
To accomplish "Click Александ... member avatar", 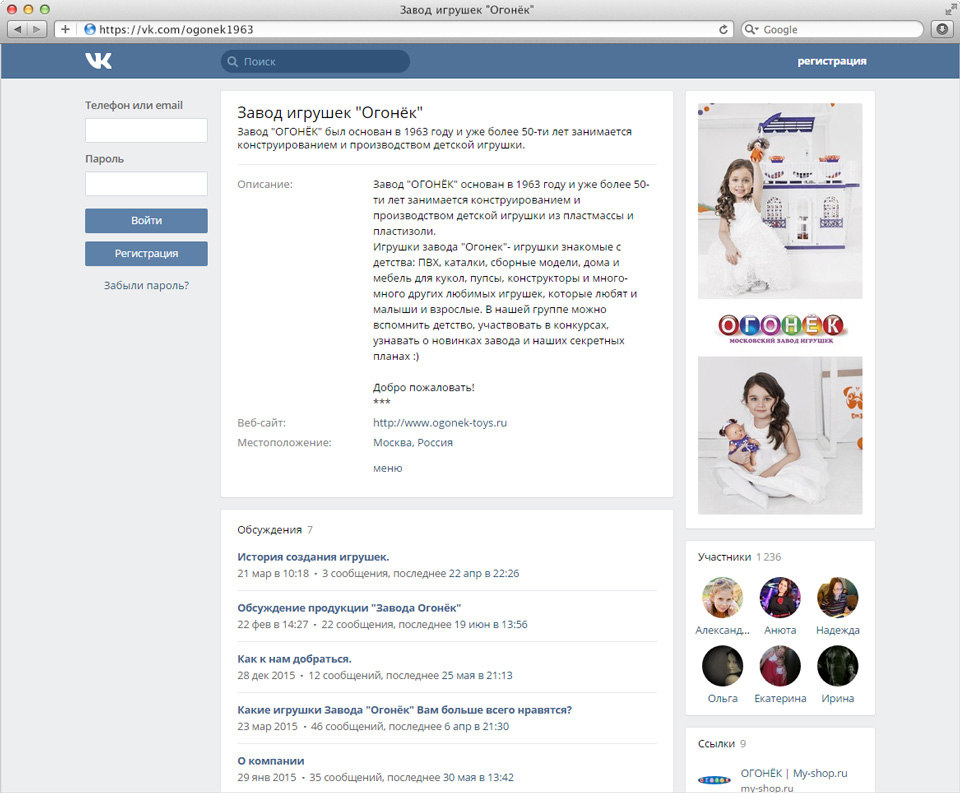I will pos(722,597).
